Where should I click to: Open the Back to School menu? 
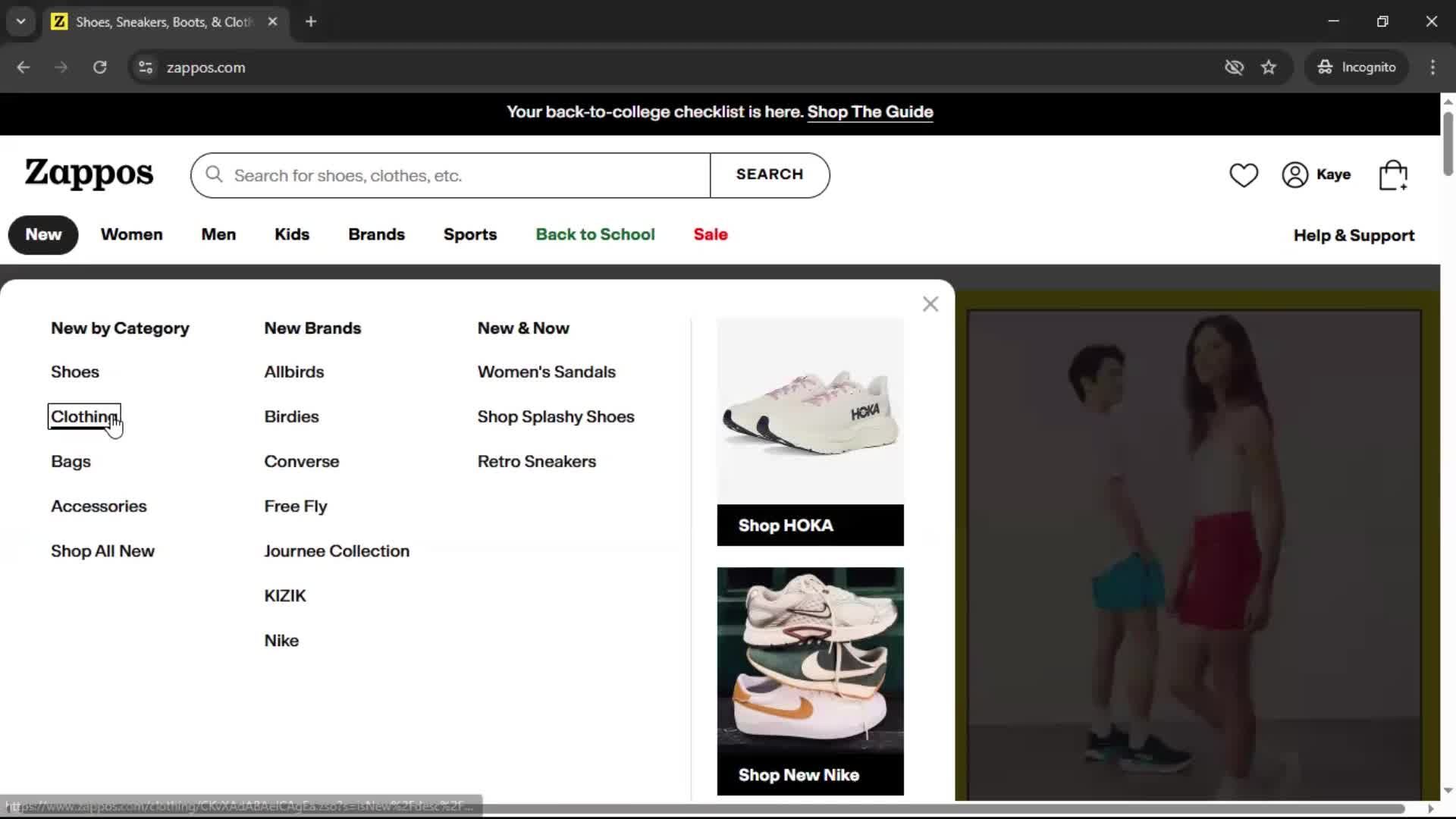[x=595, y=234]
